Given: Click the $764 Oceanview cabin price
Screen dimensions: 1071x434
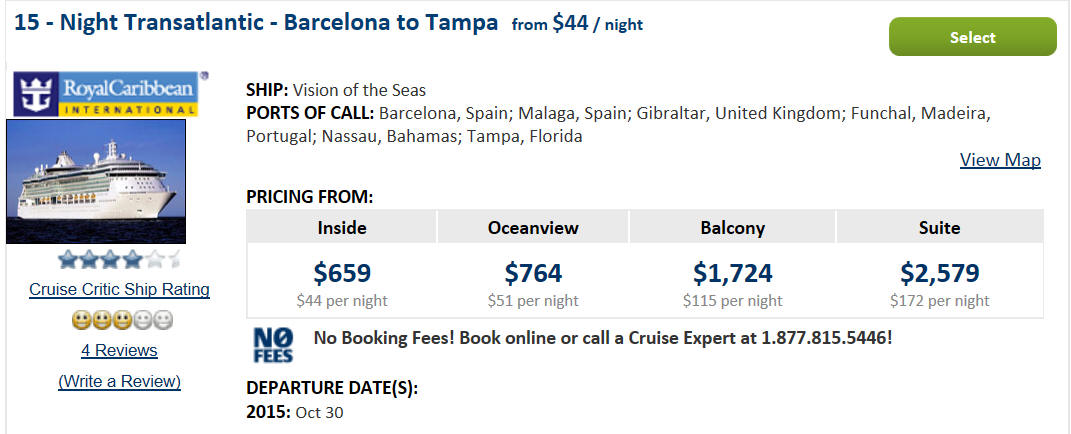Looking at the screenshot, I should click(x=533, y=273).
